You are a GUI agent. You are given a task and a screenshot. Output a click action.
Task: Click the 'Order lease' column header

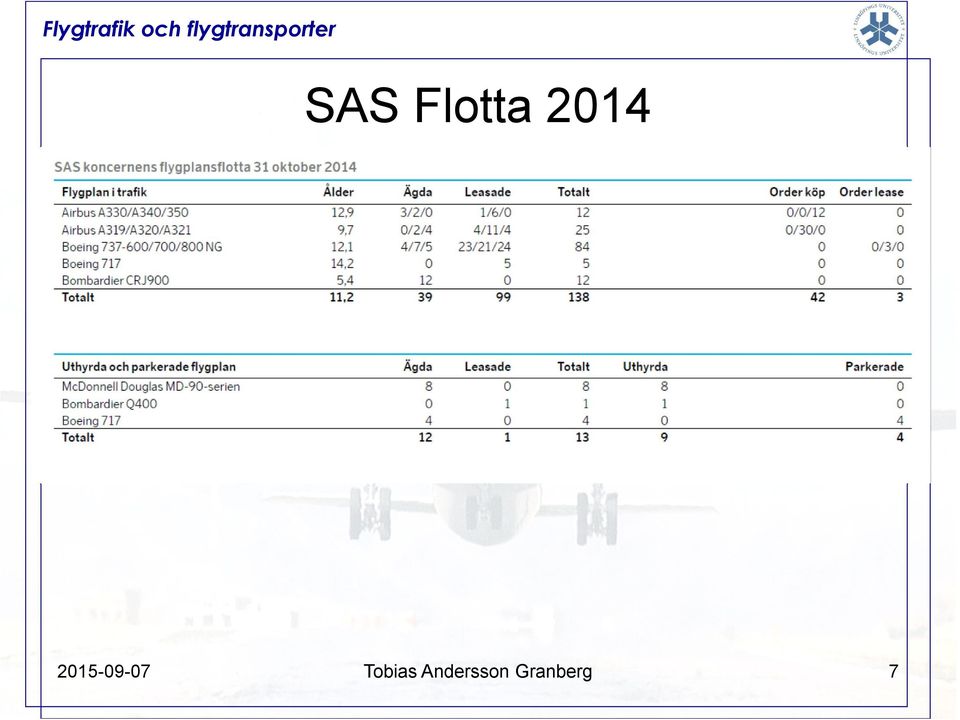(x=871, y=192)
